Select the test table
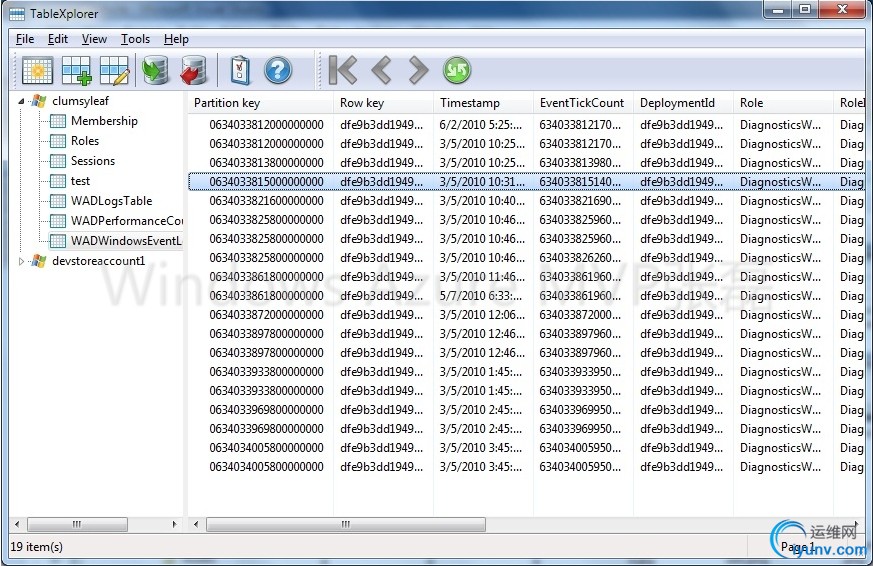Image resolution: width=873 pixels, height=566 pixels. (x=80, y=181)
